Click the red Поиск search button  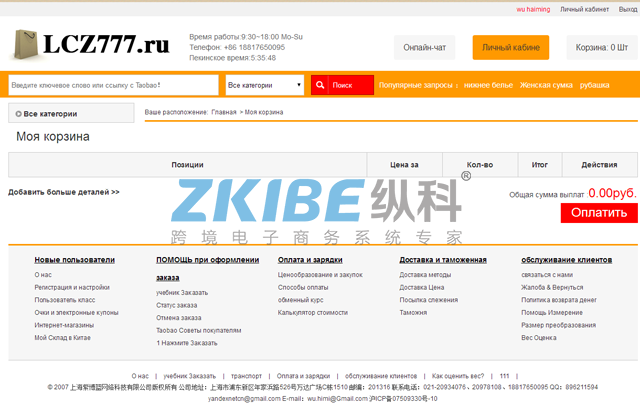342,85
